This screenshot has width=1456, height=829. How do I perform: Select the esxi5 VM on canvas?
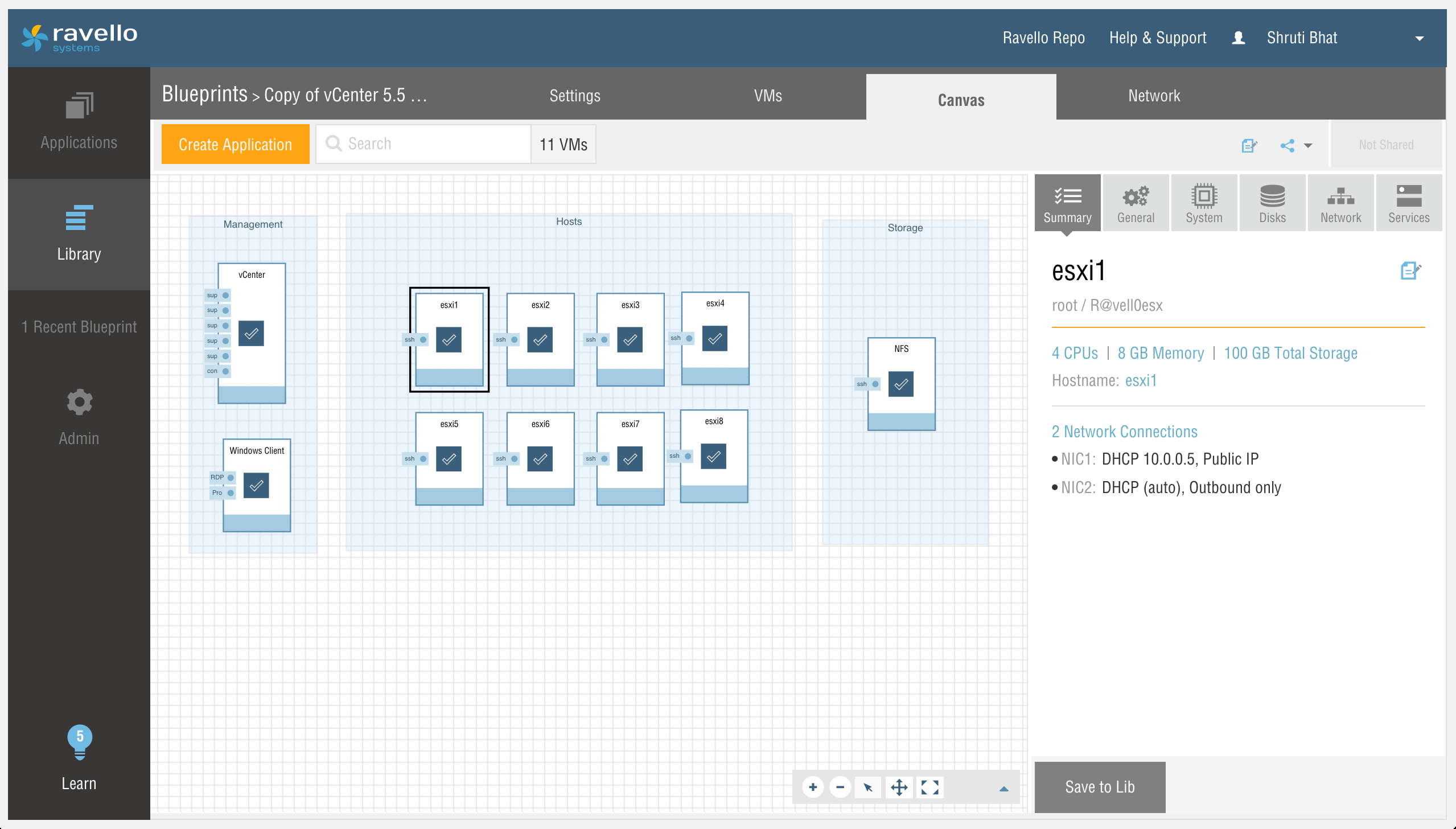coord(449,458)
